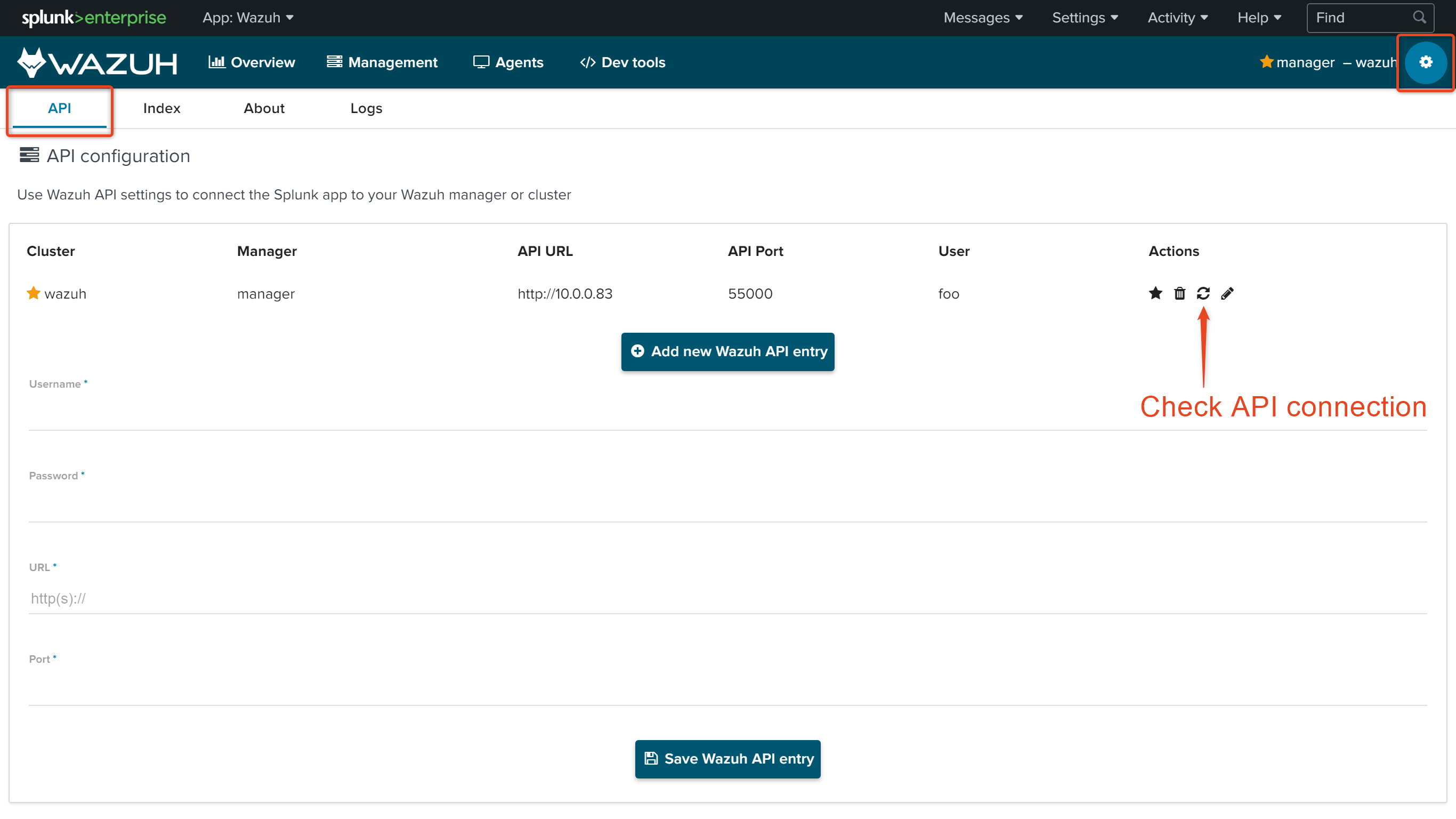
Task: Click the 55000 API port value
Action: [750, 294]
